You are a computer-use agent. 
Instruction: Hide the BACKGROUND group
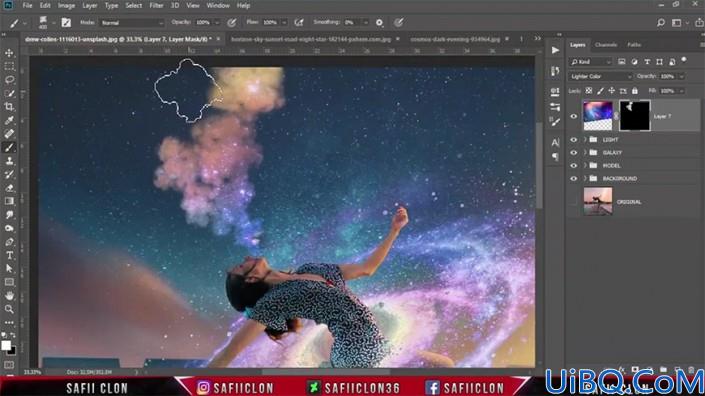coord(574,179)
